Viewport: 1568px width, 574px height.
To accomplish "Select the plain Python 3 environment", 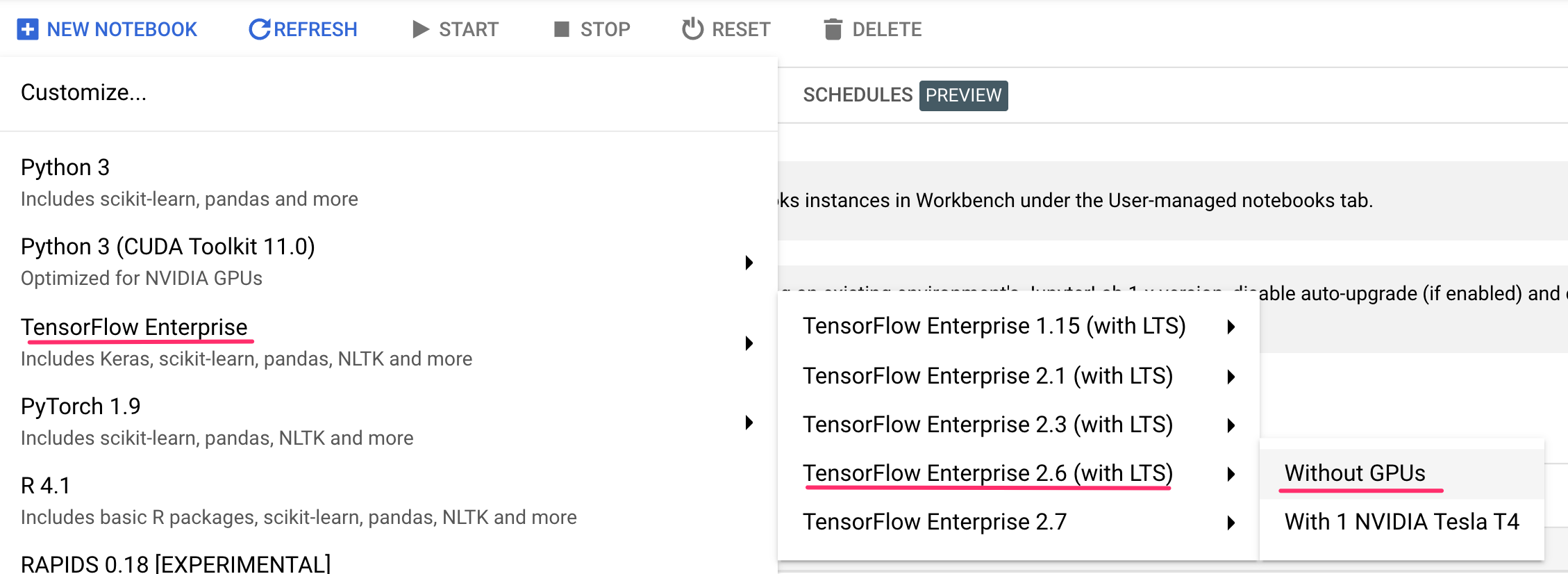I will click(x=65, y=167).
